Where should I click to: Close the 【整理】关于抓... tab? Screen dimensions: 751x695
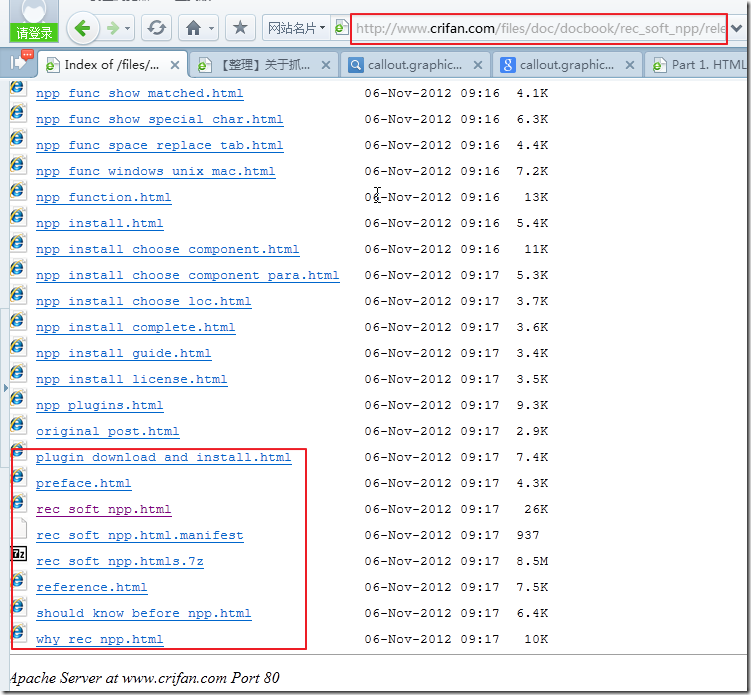tap(326, 65)
